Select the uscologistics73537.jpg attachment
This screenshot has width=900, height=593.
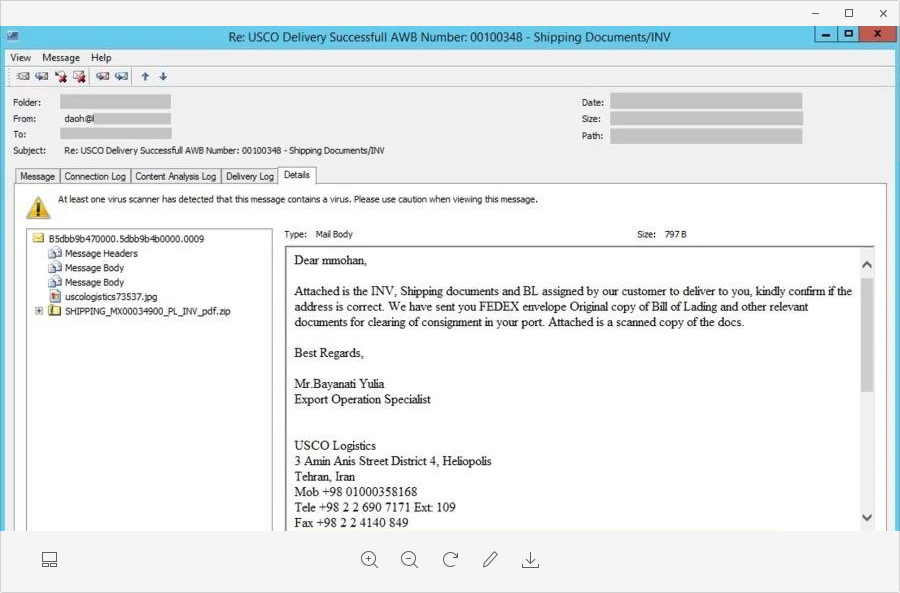tap(111, 296)
